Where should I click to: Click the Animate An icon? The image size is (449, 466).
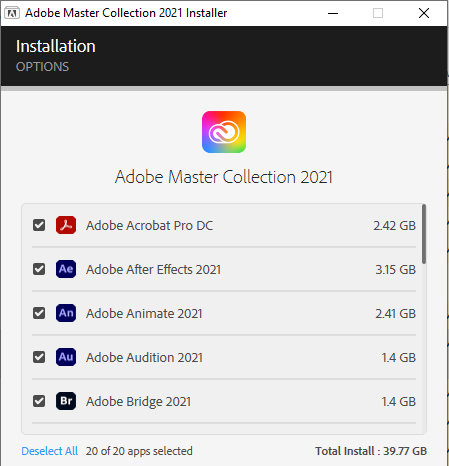pos(66,313)
